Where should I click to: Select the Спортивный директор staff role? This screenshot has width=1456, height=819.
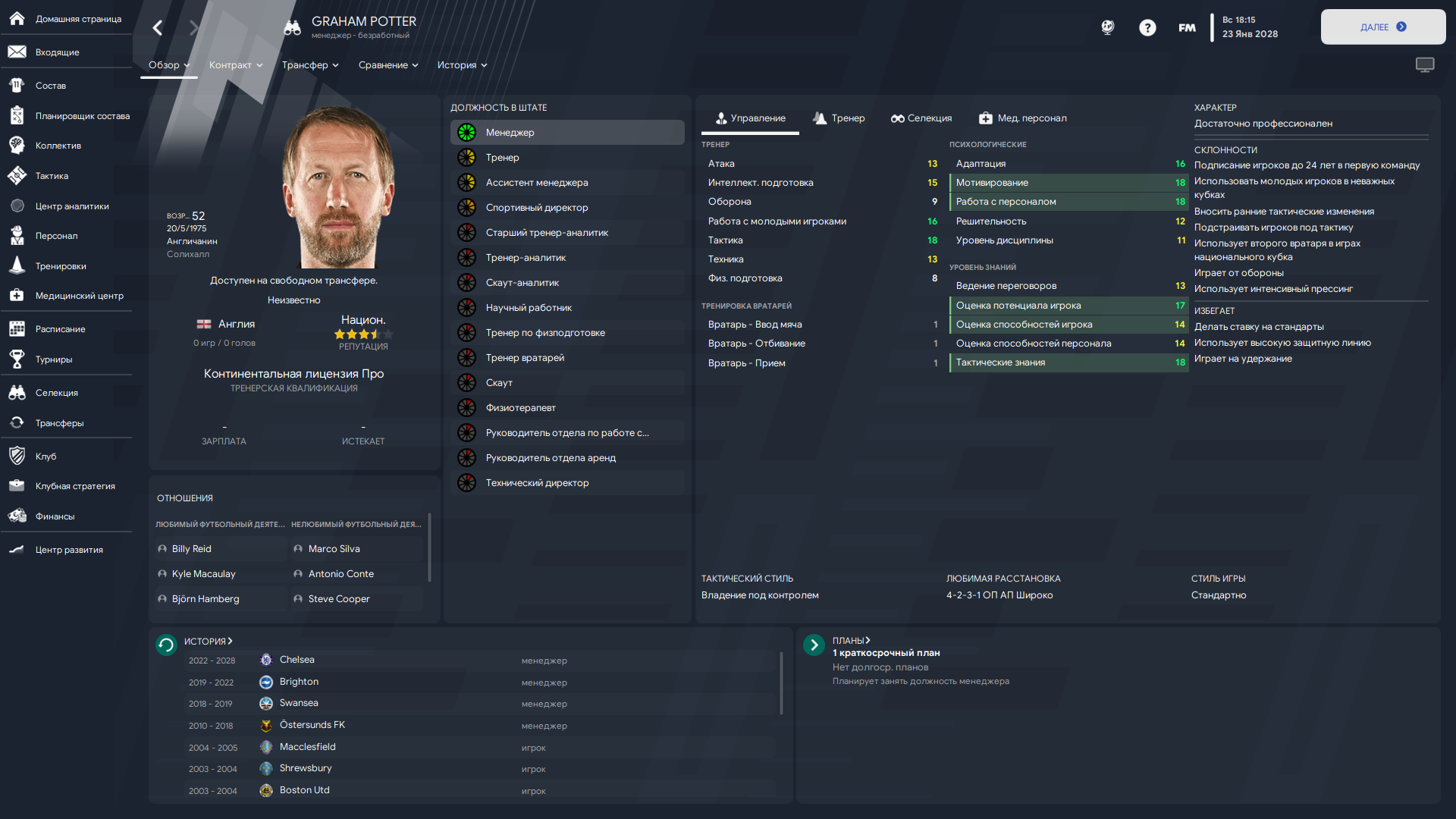pos(567,208)
